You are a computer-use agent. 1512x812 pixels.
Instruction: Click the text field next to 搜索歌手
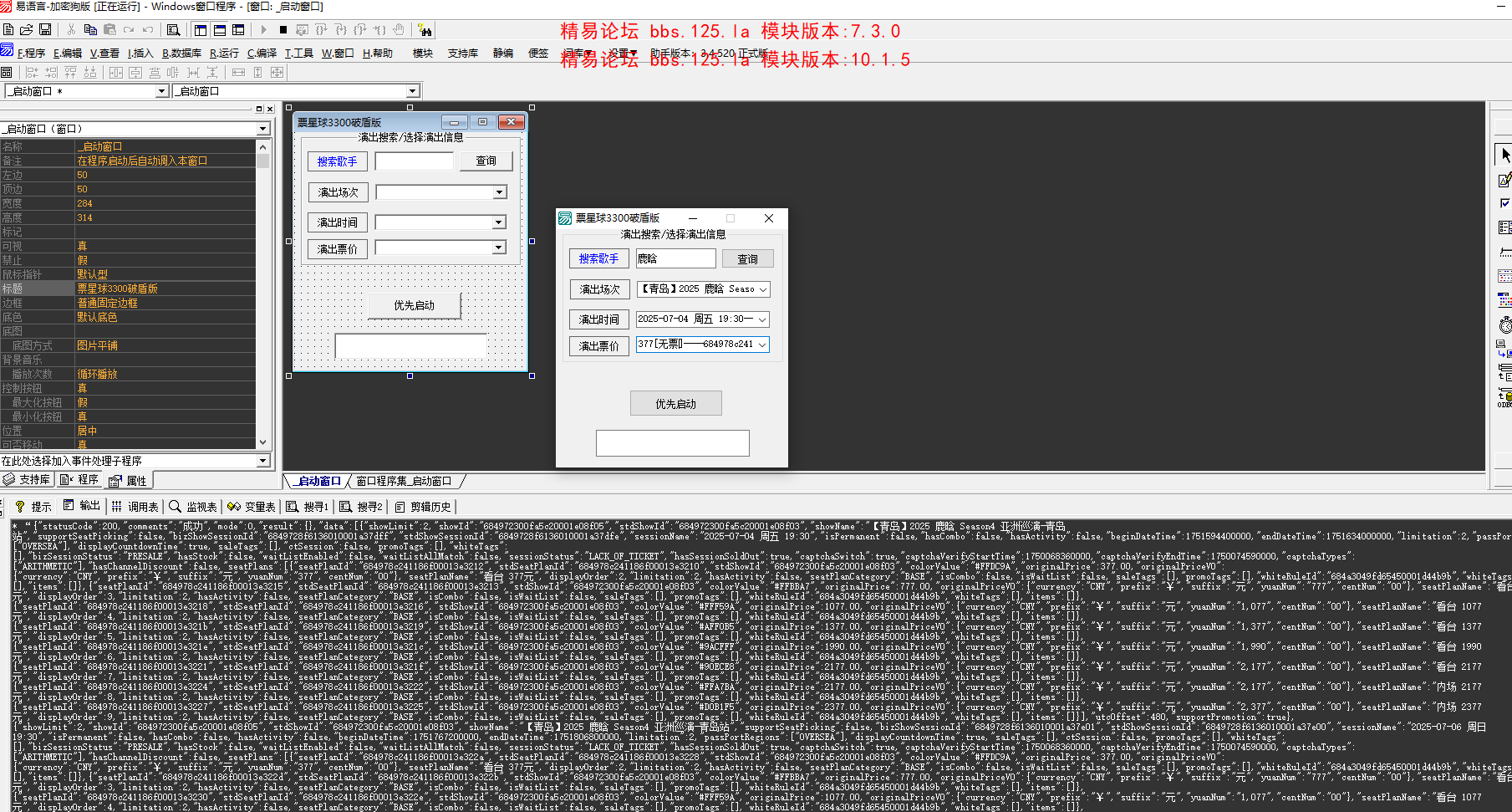[x=675, y=258]
